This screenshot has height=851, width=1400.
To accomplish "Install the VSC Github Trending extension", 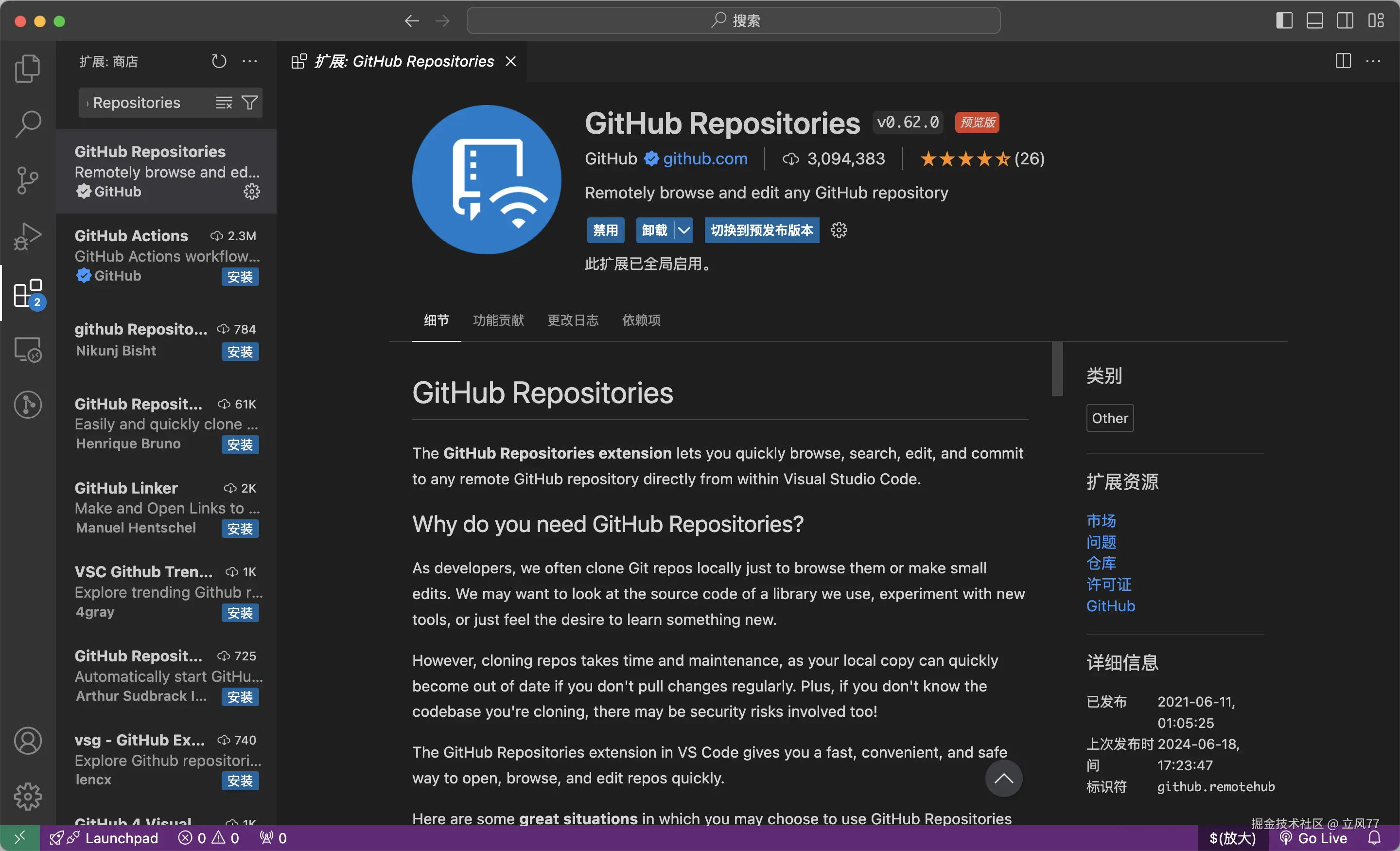I will tap(240, 613).
